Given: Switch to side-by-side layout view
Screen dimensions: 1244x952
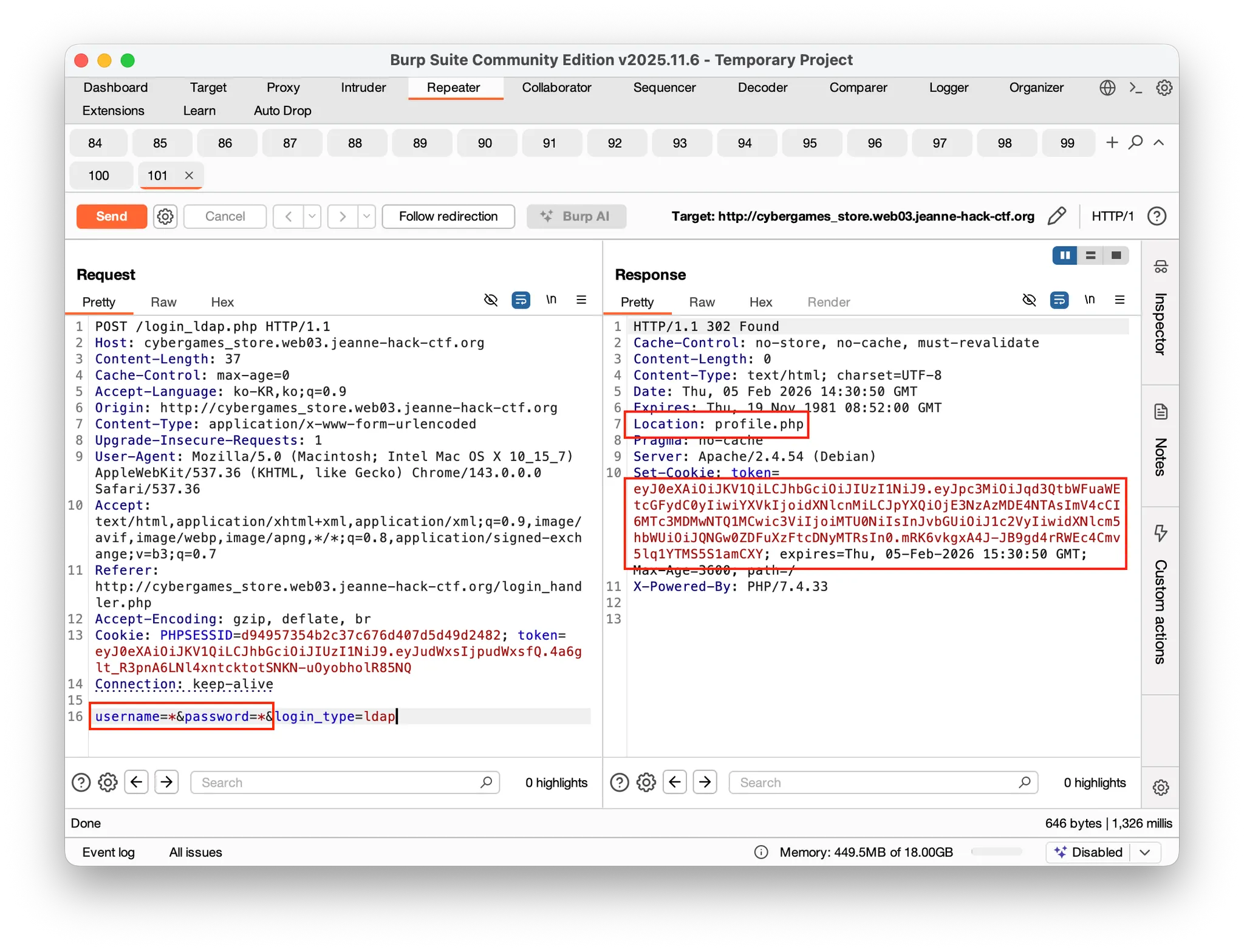Looking at the screenshot, I should (1065, 256).
